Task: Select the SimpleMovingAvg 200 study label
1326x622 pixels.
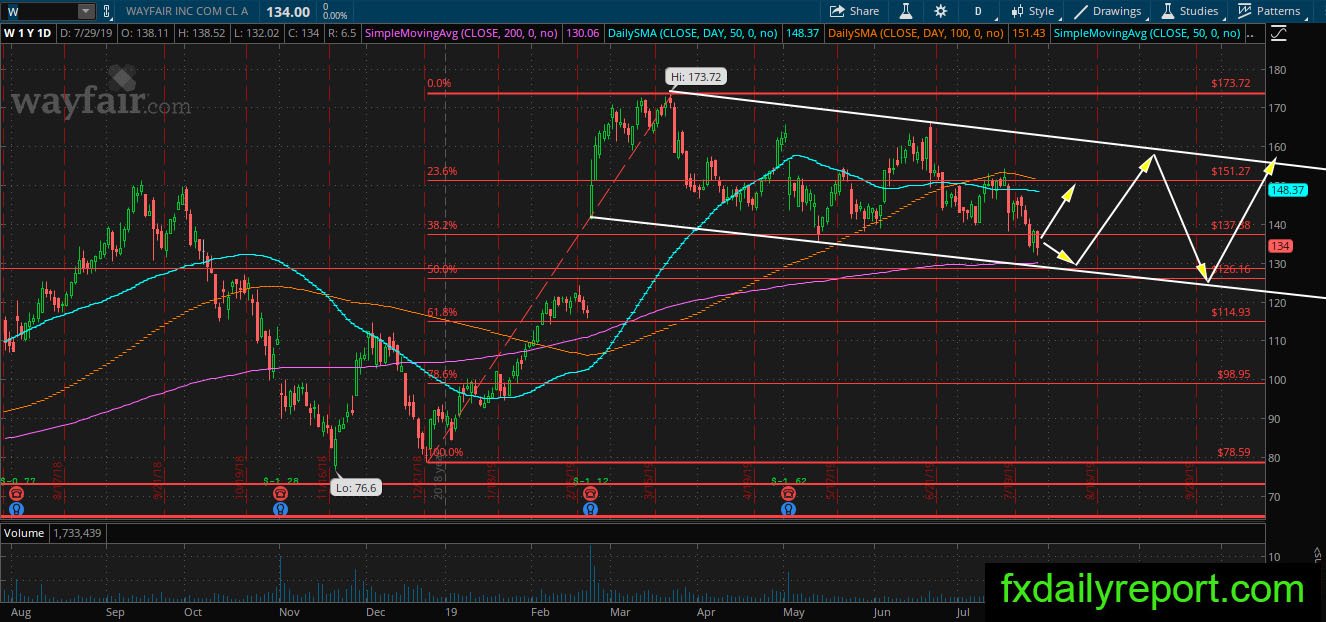Action: tap(463, 33)
